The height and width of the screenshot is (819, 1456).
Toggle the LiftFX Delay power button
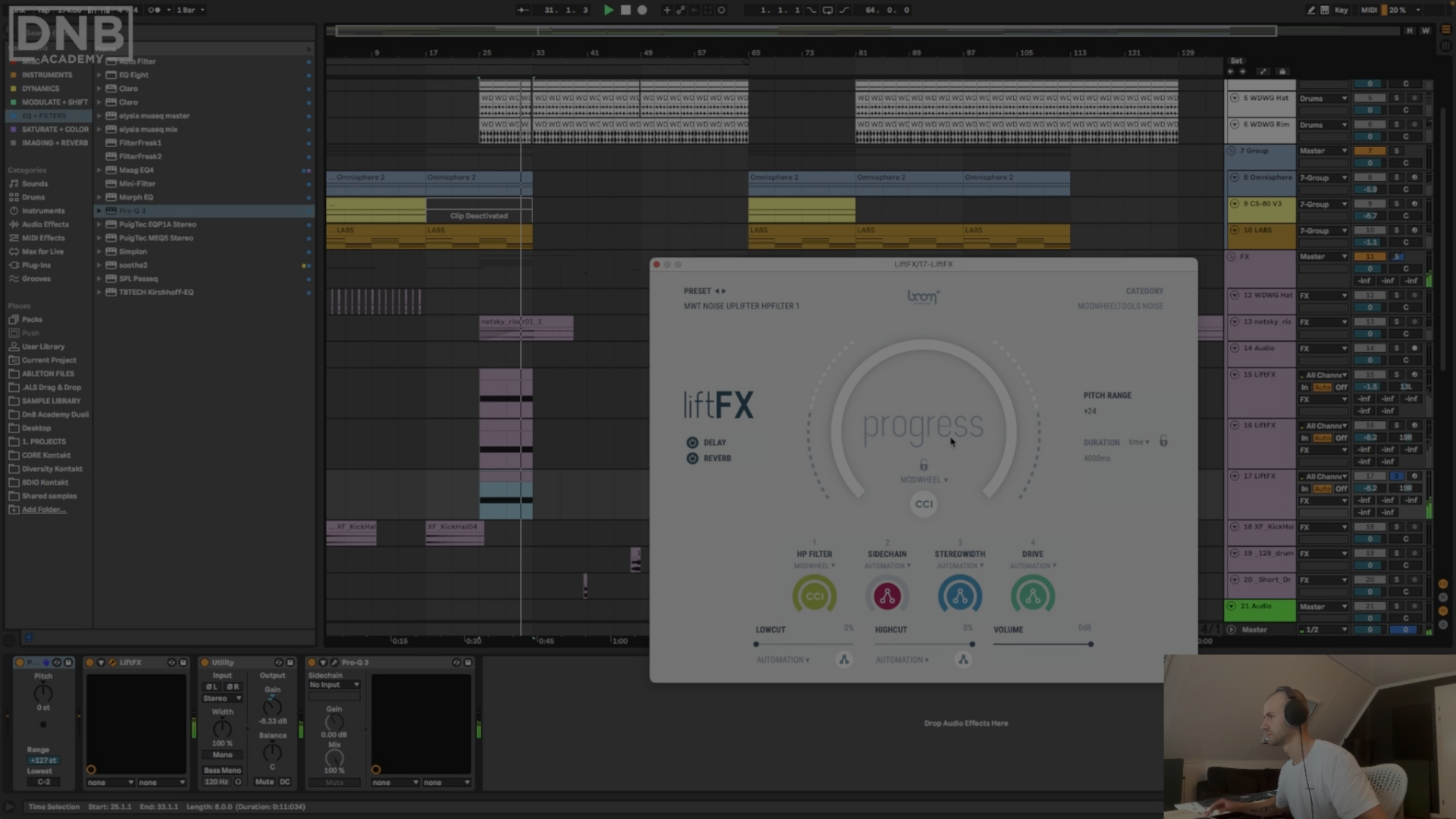coord(692,443)
